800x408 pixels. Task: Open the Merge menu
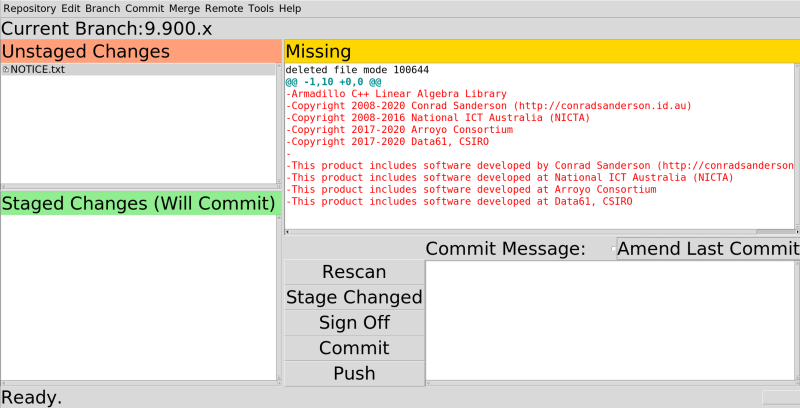point(184,8)
